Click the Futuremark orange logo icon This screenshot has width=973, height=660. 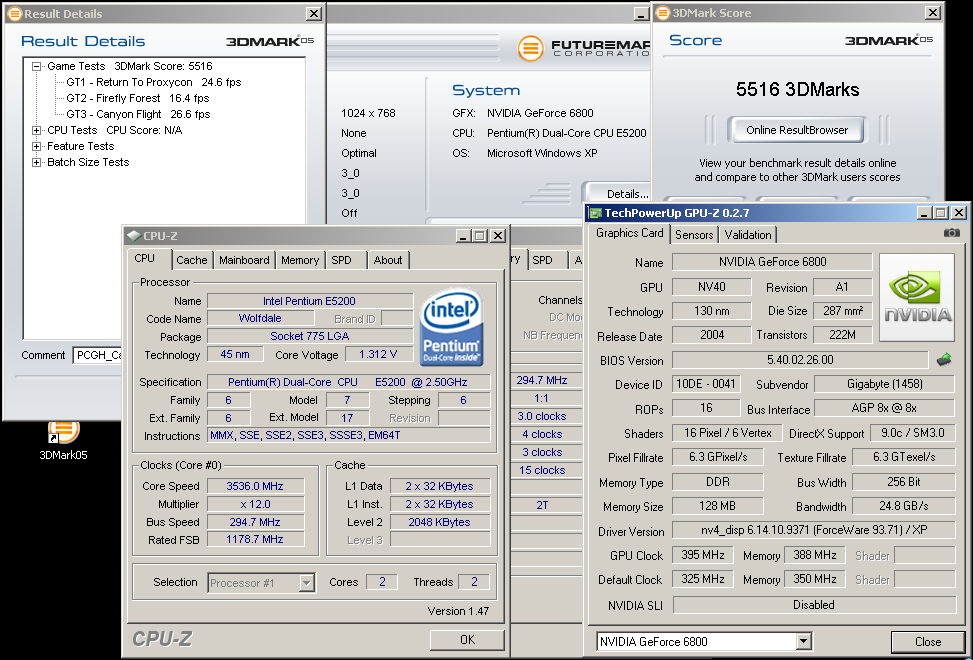(x=530, y=48)
